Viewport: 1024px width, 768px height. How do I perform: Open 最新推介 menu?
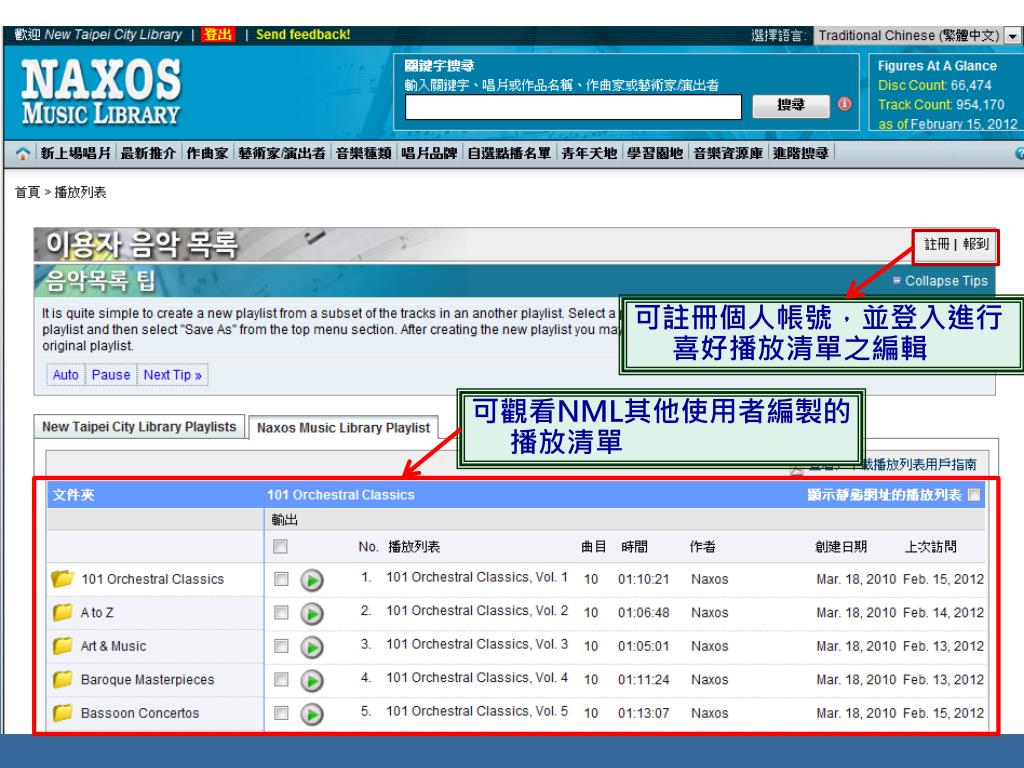point(148,153)
